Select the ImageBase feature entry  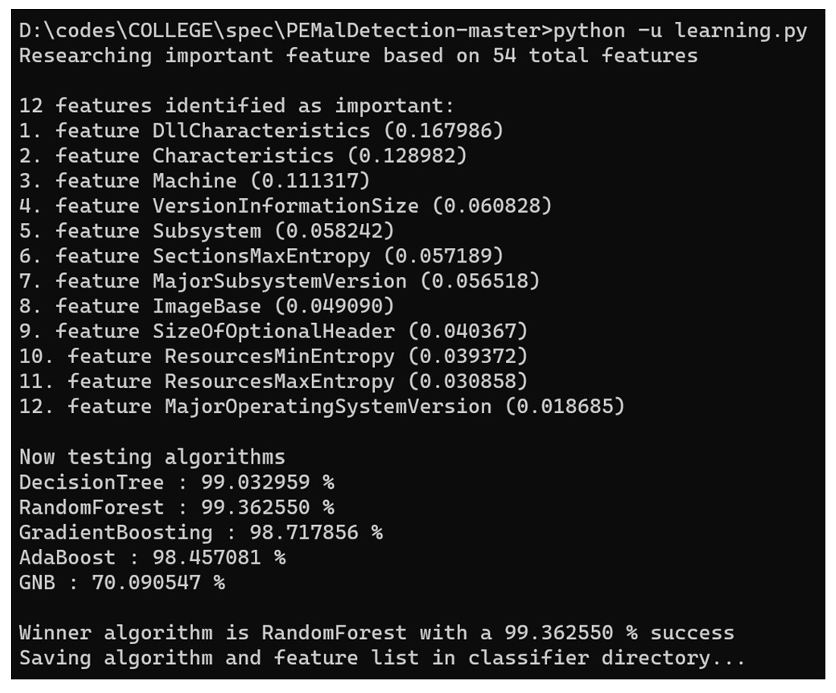click(207, 306)
